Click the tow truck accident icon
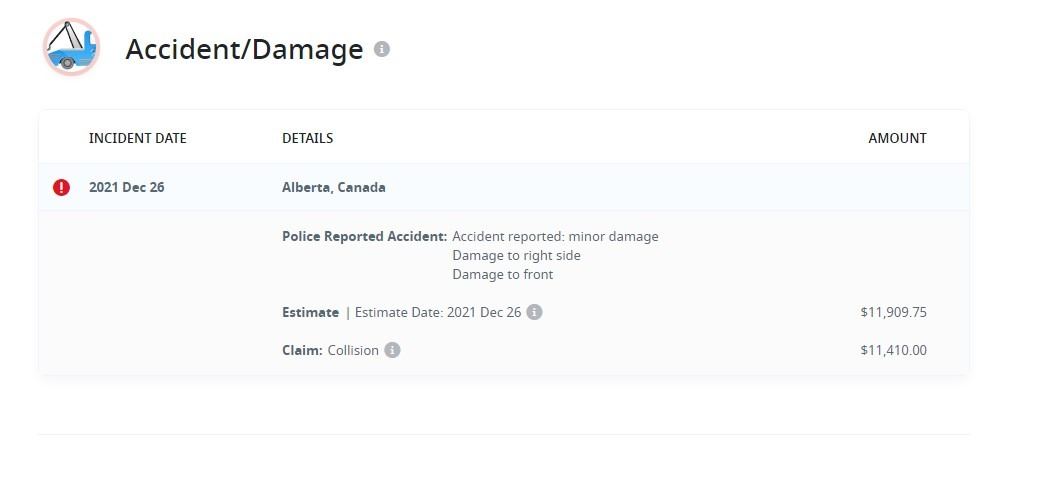The height and width of the screenshot is (482, 1059). (x=71, y=47)
